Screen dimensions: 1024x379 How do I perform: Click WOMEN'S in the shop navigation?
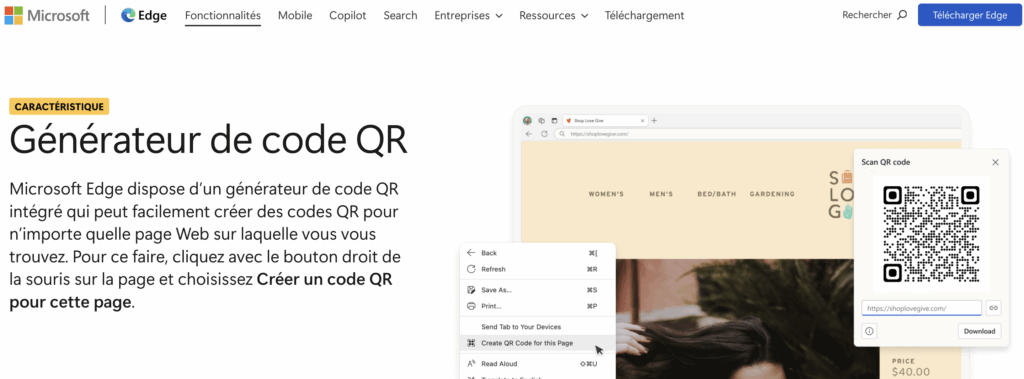pos(606,194)
